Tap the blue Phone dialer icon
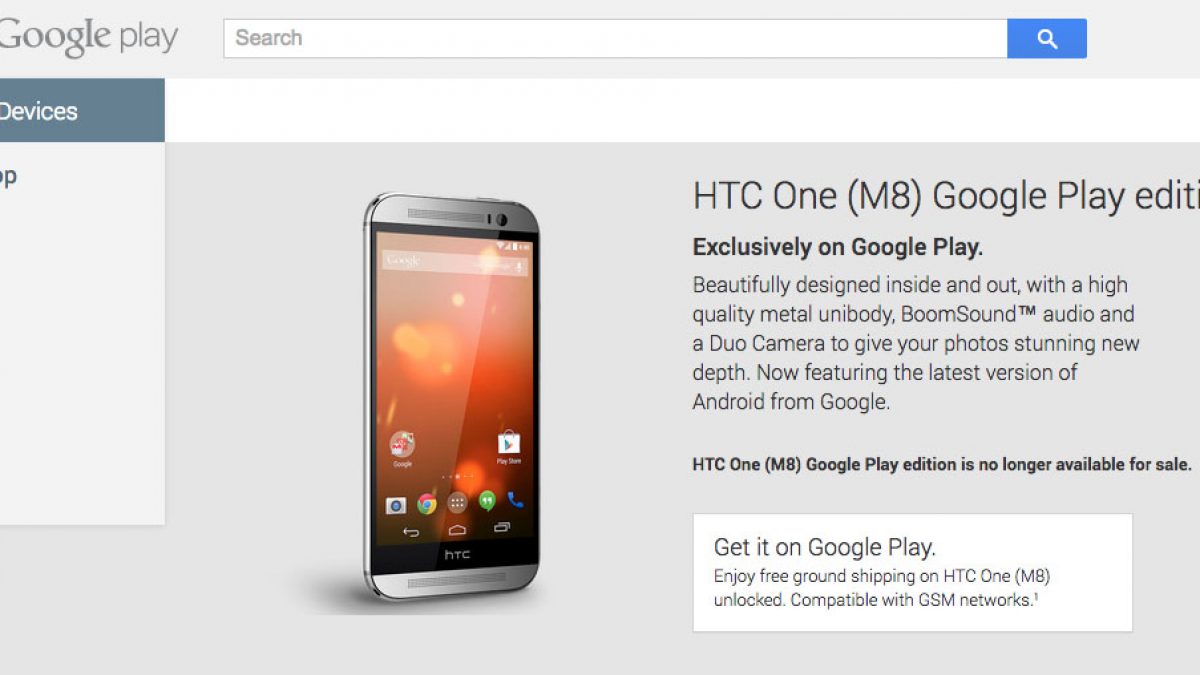The image size is (1200, 675). (515, 499)
